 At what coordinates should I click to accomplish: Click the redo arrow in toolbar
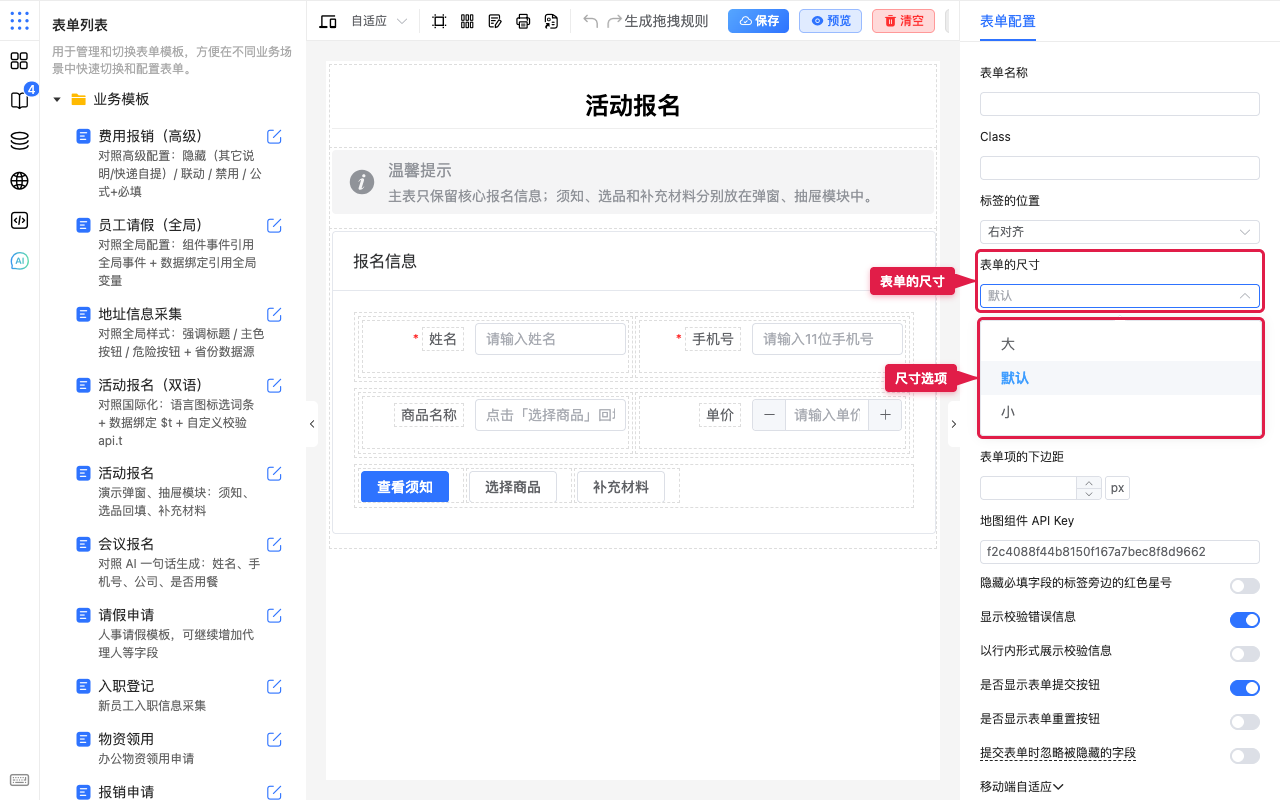615,21
